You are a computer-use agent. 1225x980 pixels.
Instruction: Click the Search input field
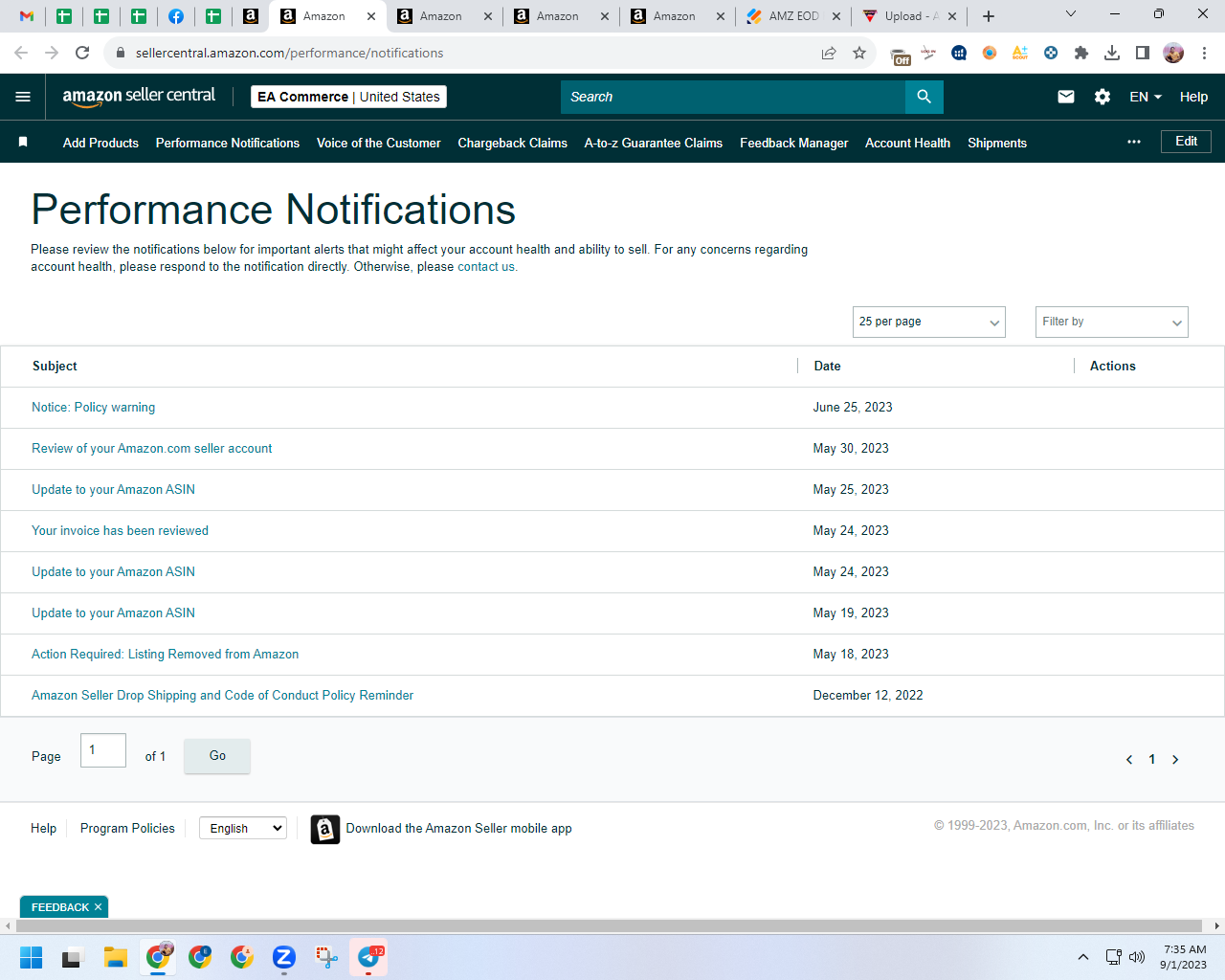[x=733, y=97]
